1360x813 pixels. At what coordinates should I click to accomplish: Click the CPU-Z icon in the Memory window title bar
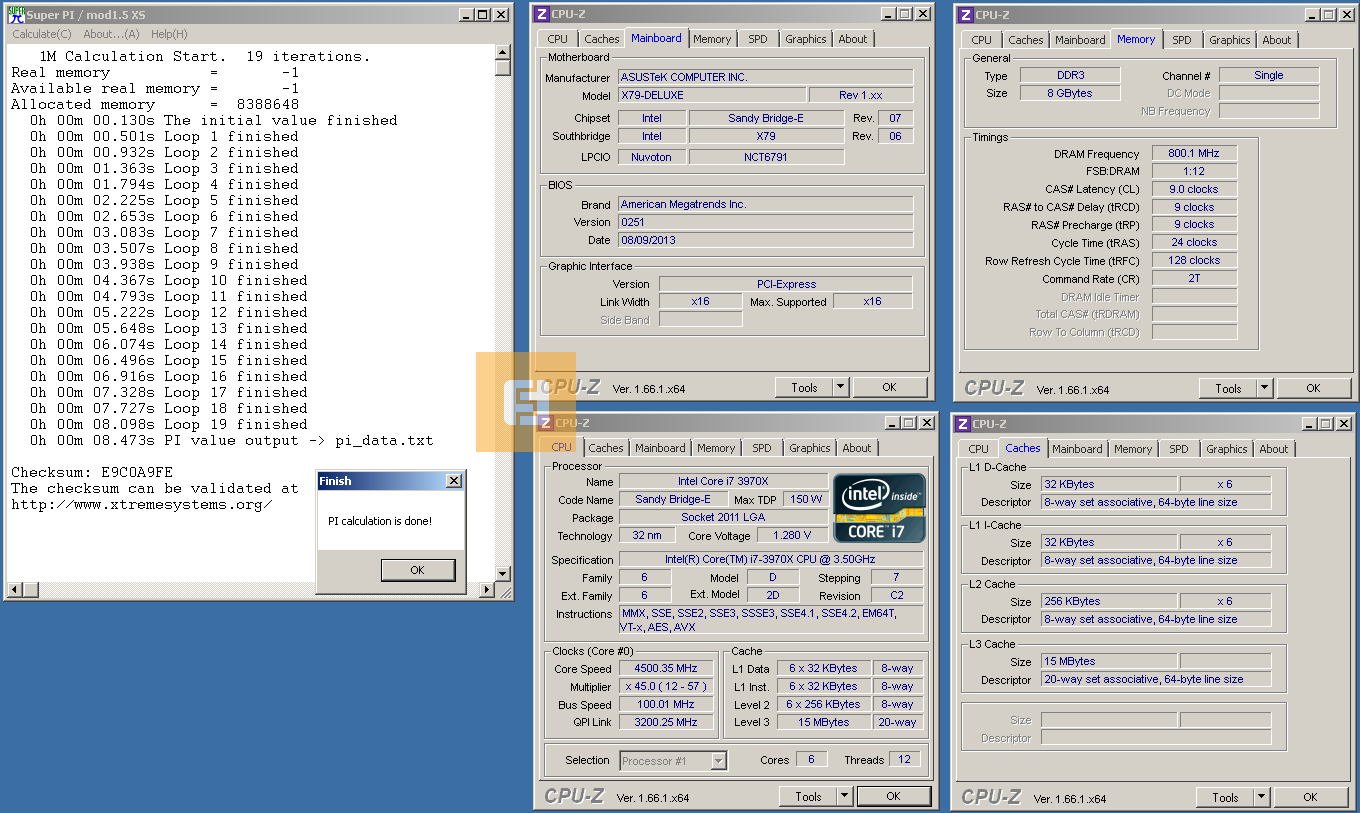[x=965, y=15]
